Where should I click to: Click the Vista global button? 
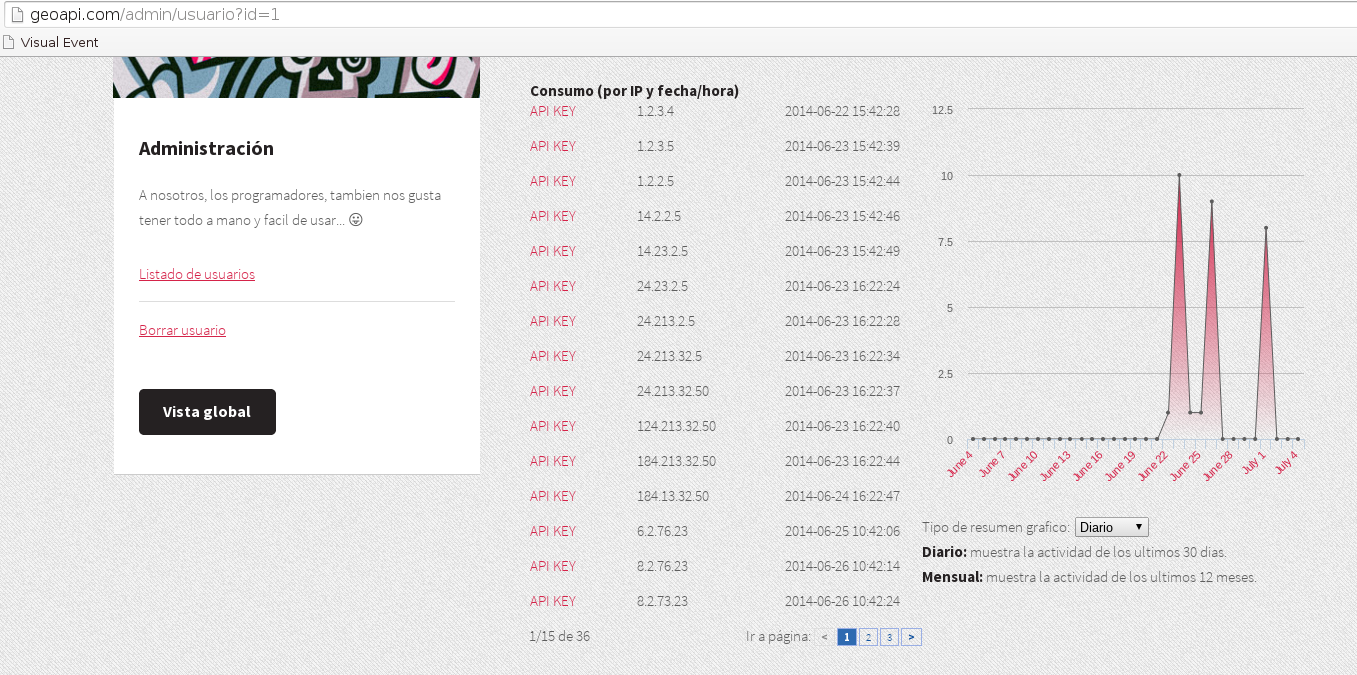(207, 412)
